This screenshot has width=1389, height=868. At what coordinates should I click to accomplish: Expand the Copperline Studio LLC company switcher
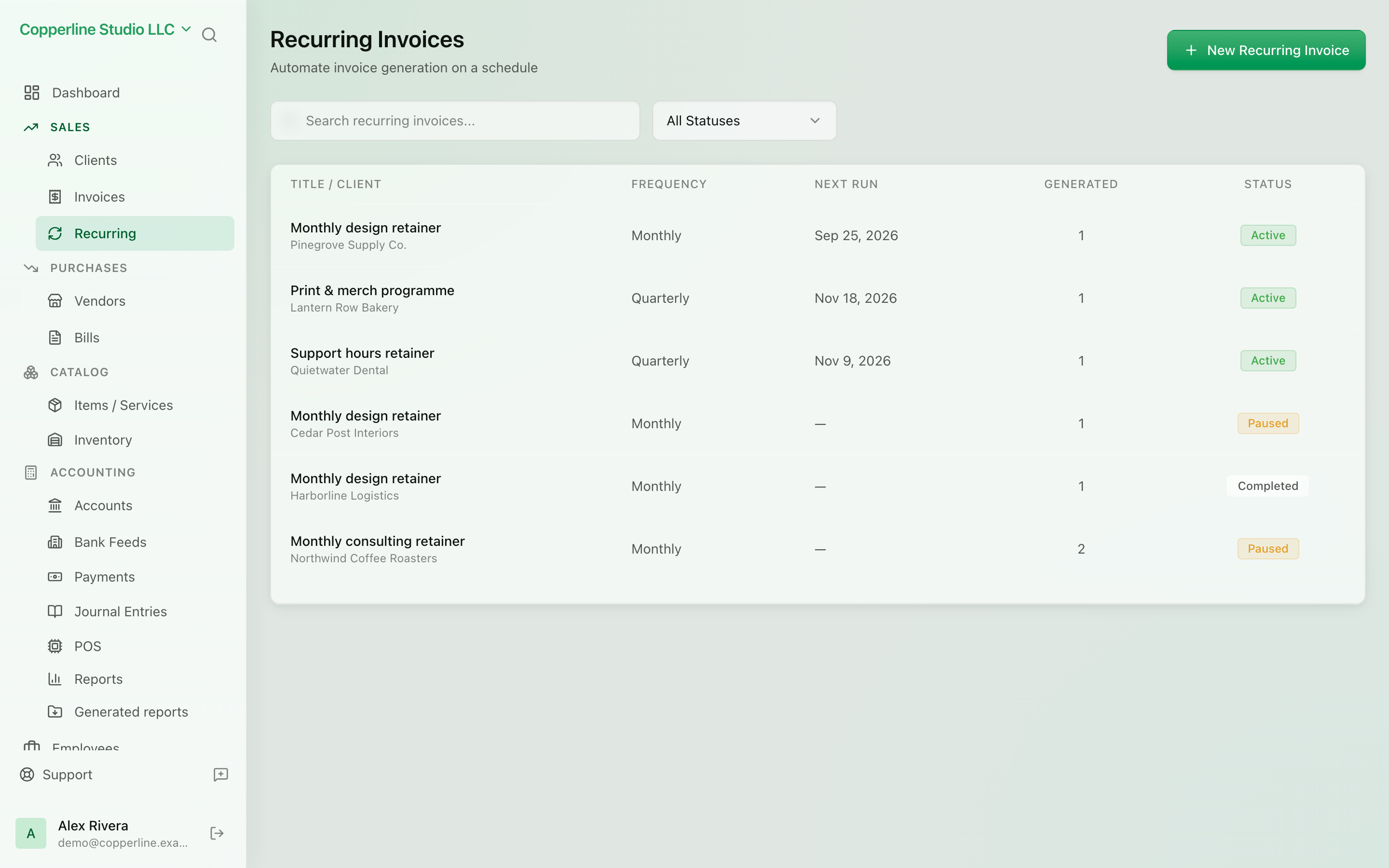point(106,29)
